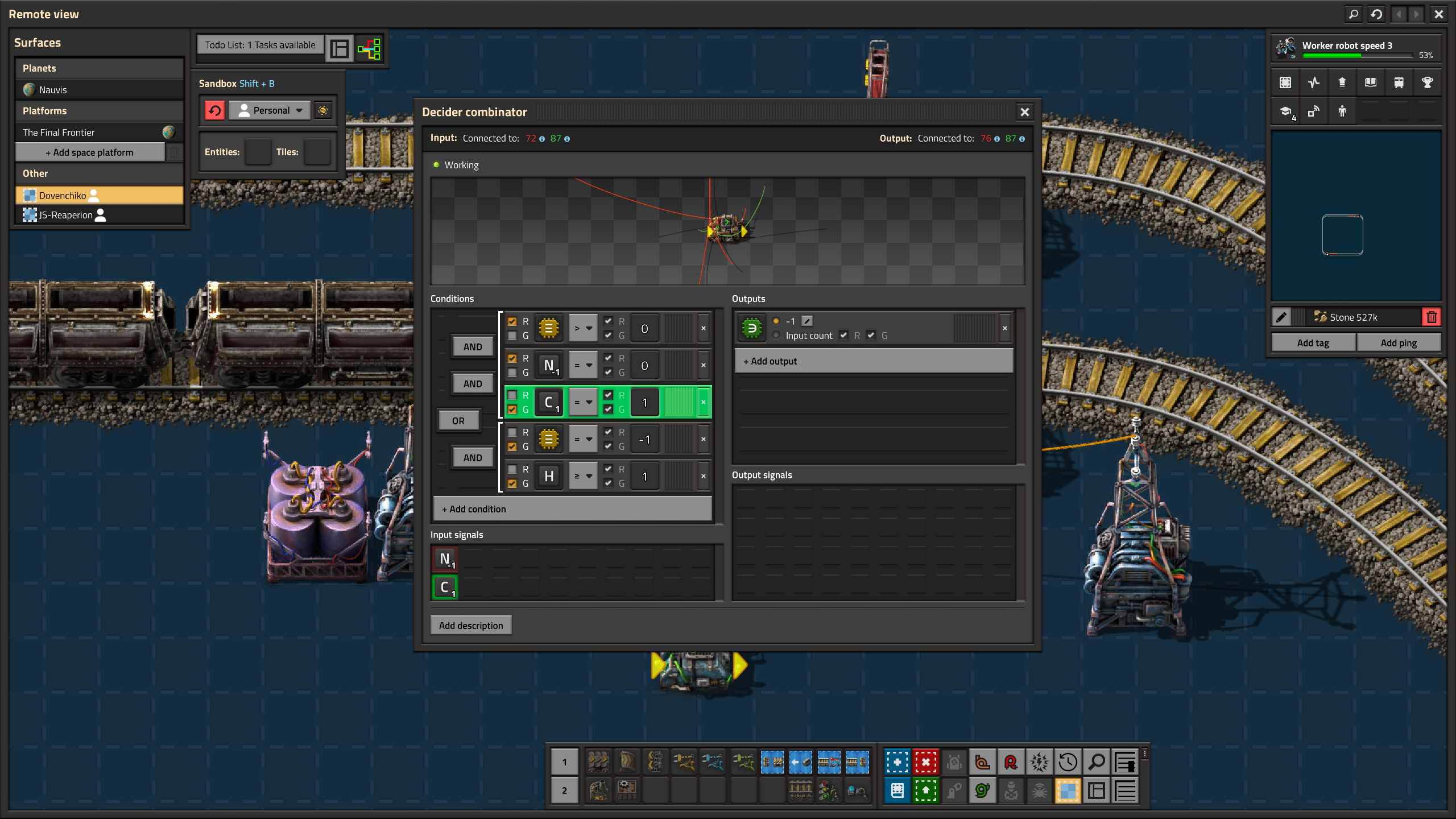Image resolution: width=1456 pixels, height=819 pixels.
Task: Open the blueprint book shortcut
Action: pyautogui.click(x=897, y=791)
